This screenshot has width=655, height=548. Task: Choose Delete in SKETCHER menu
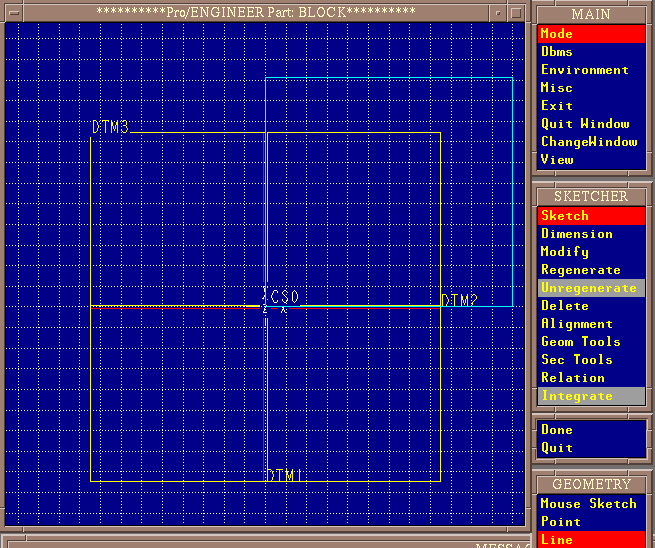pyautogui.click(x=591, y=306)
